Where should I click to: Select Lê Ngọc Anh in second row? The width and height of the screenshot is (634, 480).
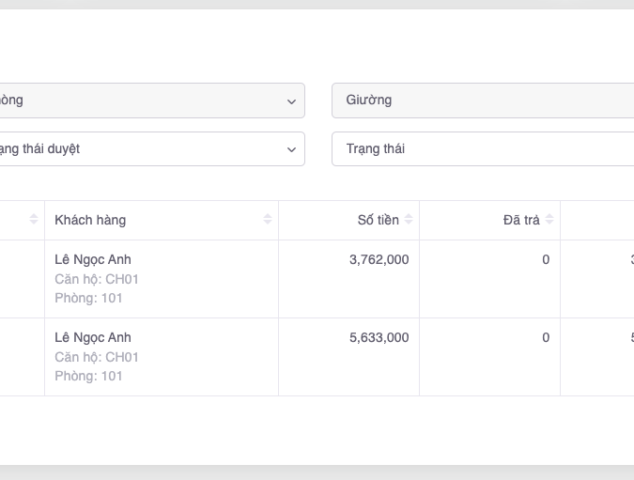tap(93, 338)
